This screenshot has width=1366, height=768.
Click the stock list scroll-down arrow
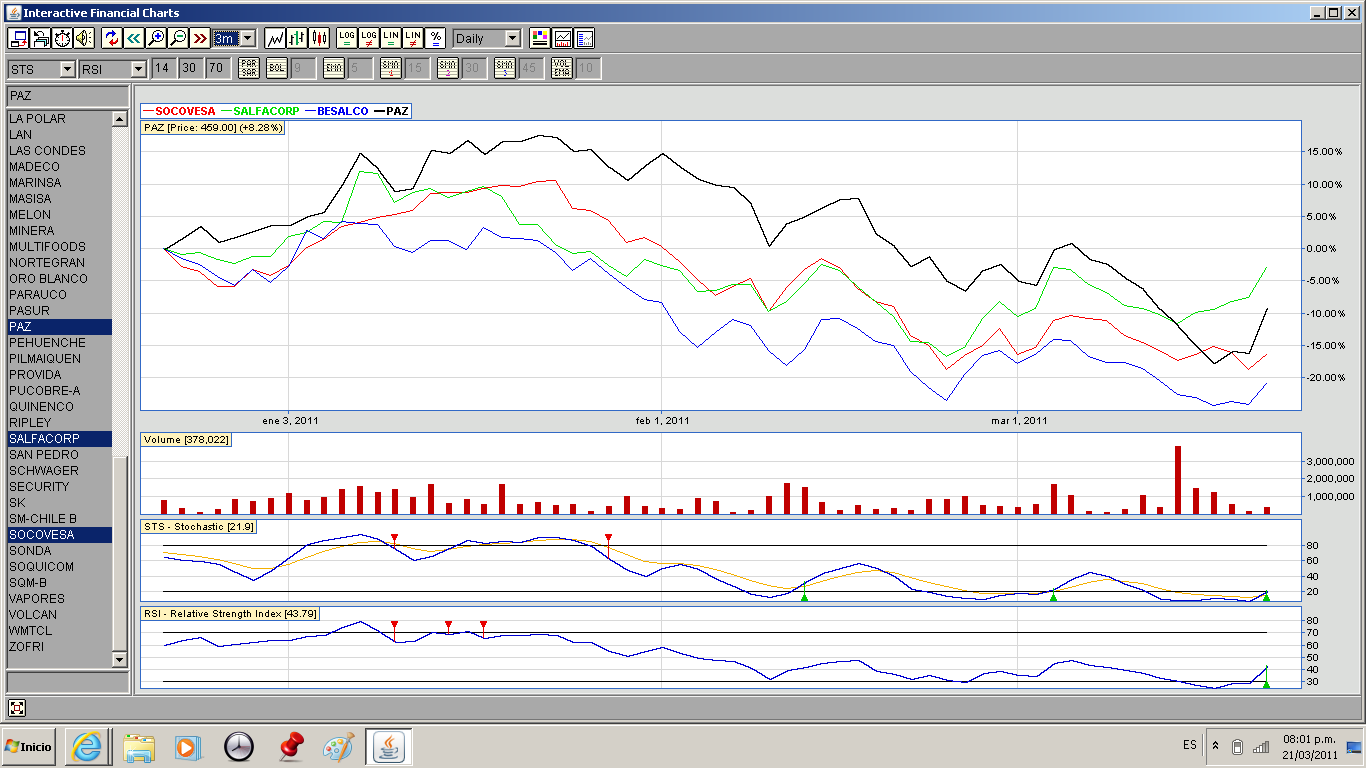[x=120, y=660]
